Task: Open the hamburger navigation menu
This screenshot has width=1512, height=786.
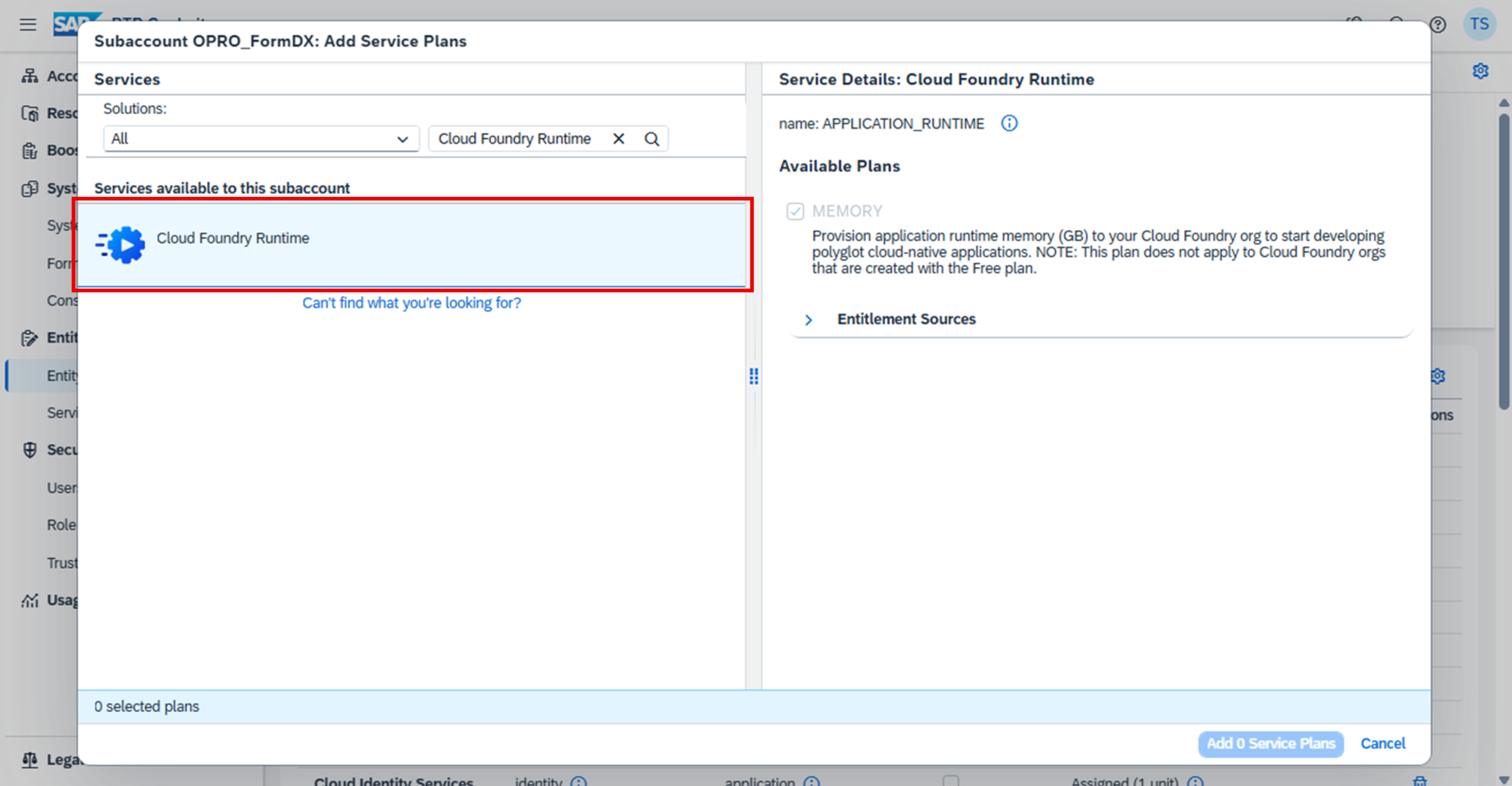Action: point(27,24)
